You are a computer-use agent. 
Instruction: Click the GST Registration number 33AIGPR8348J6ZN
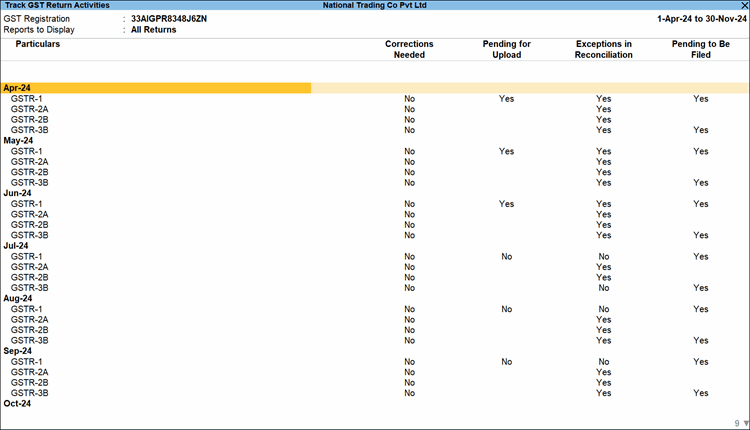[170, 19]
